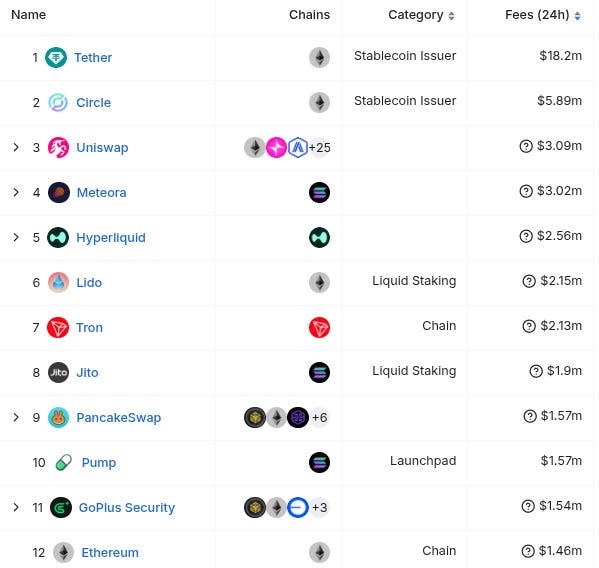
Task: Click the GoPlus Security logo
Action: tap(61, 508)
